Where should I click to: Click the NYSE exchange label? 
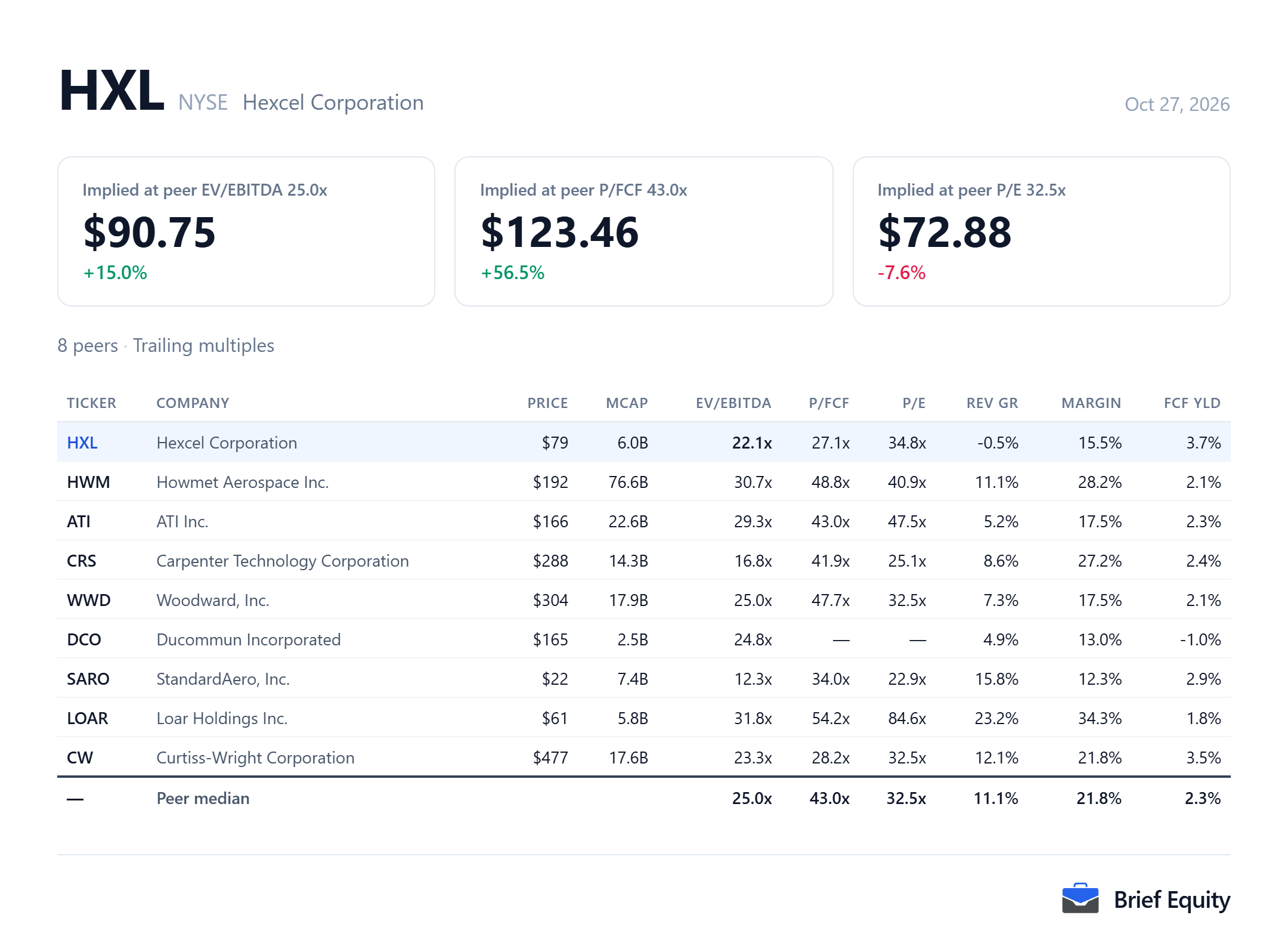tap(203, 103)
